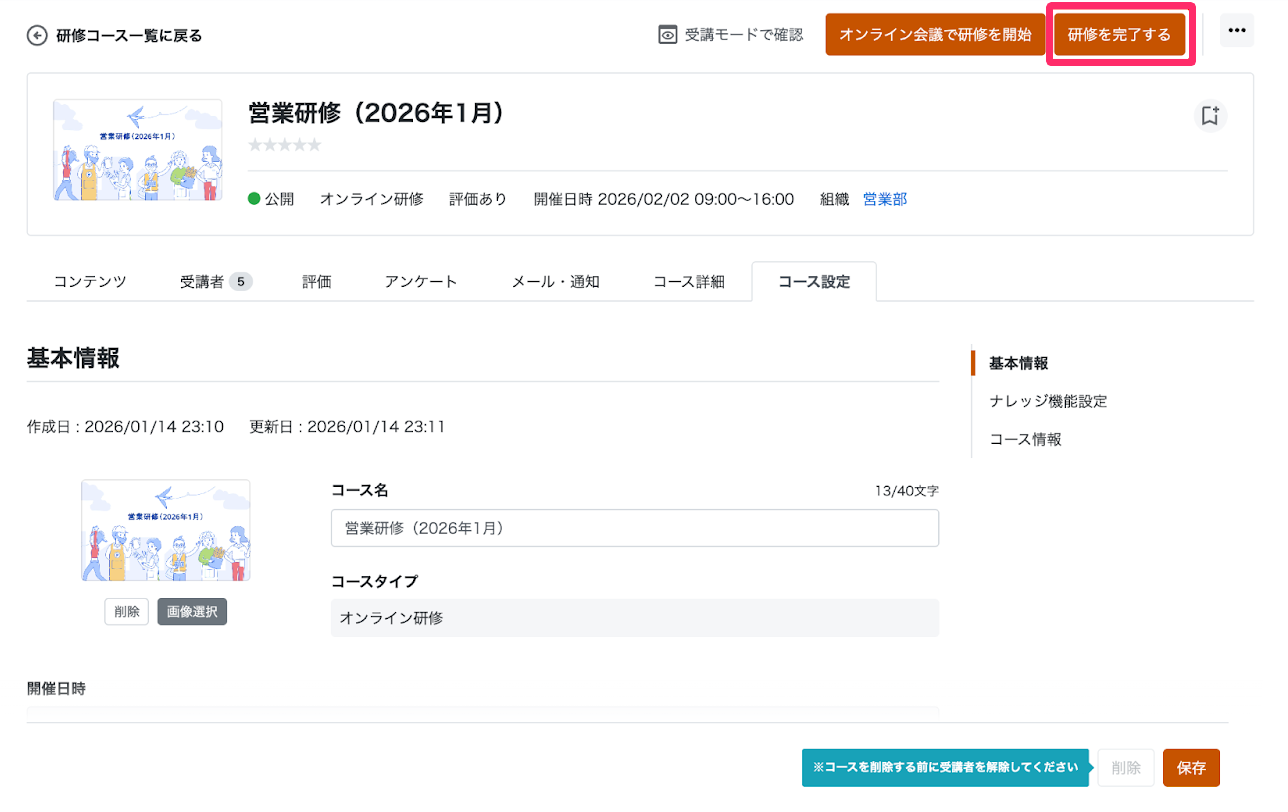Jump to ナレッジ機能設定 section
This screenshot has height=812, width=1288.
[1048, 401]
